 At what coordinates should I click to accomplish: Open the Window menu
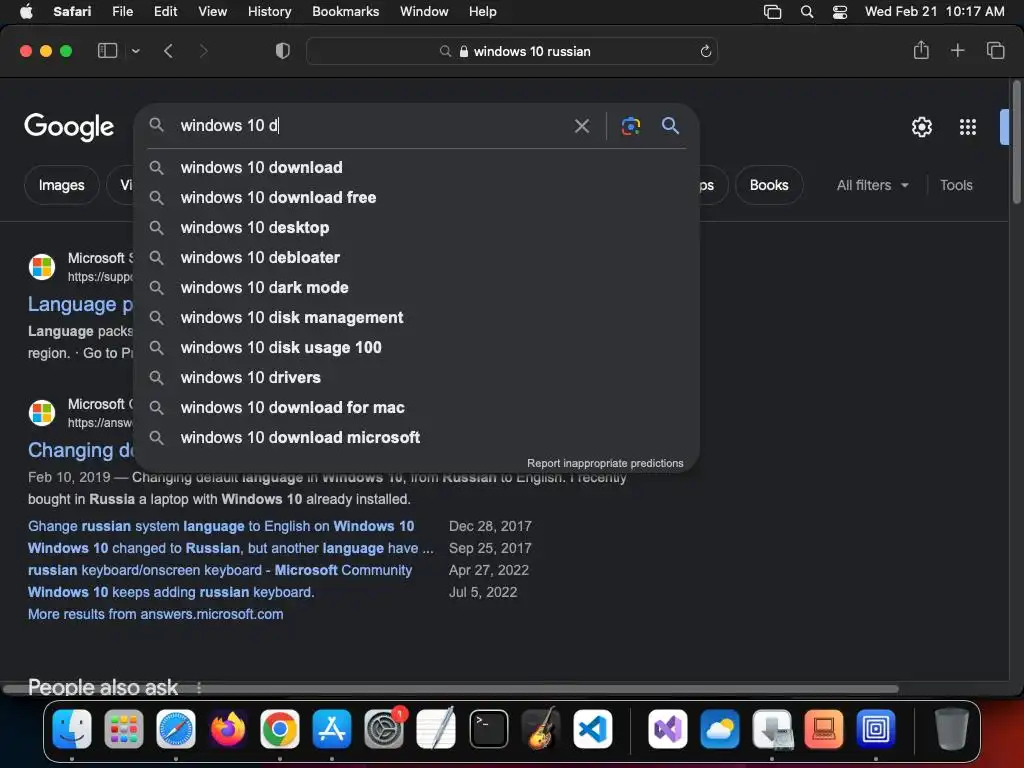[424, 12]
